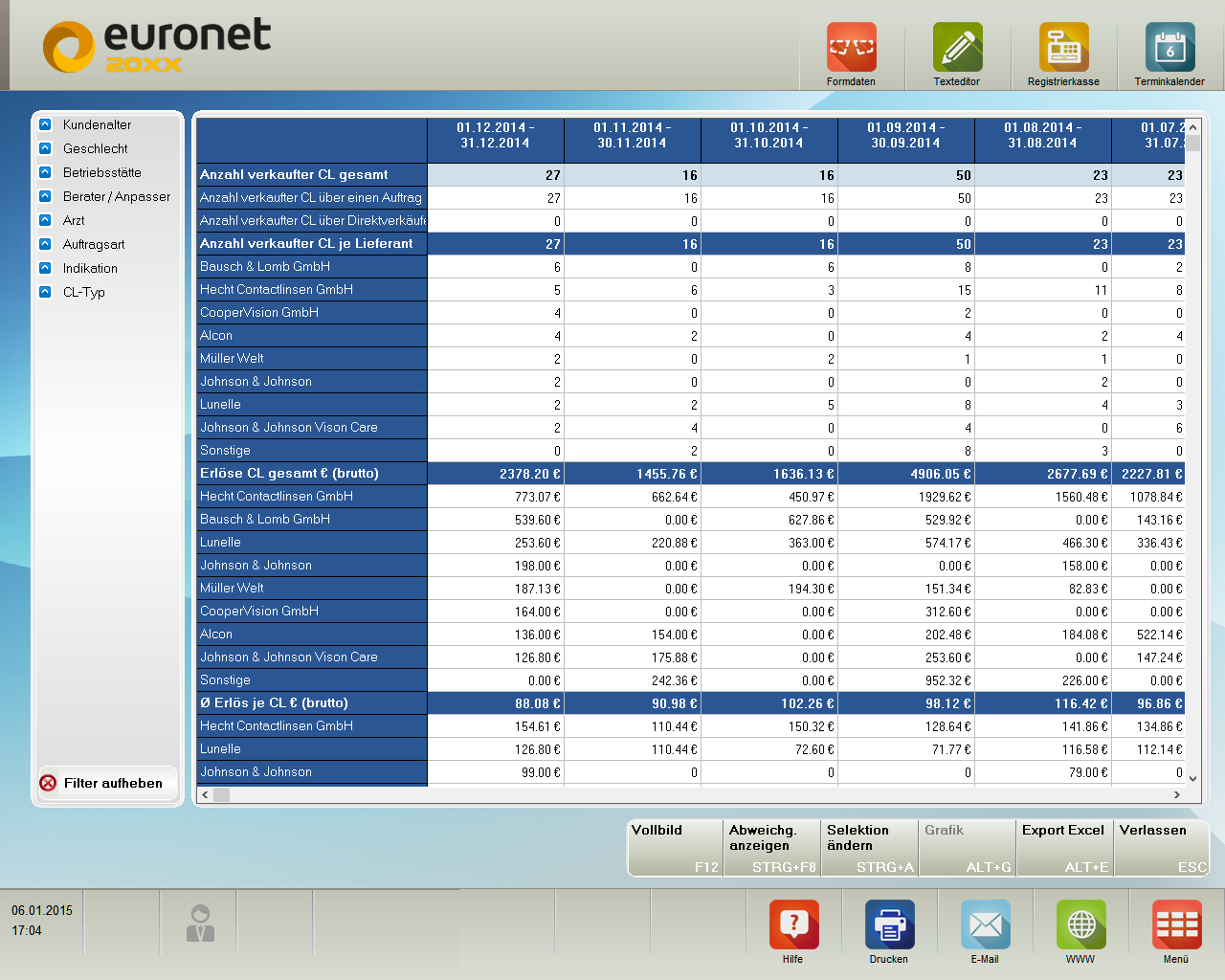
Task: Expand the Berater / Anpasser filter
Action: tap(45, 196)
